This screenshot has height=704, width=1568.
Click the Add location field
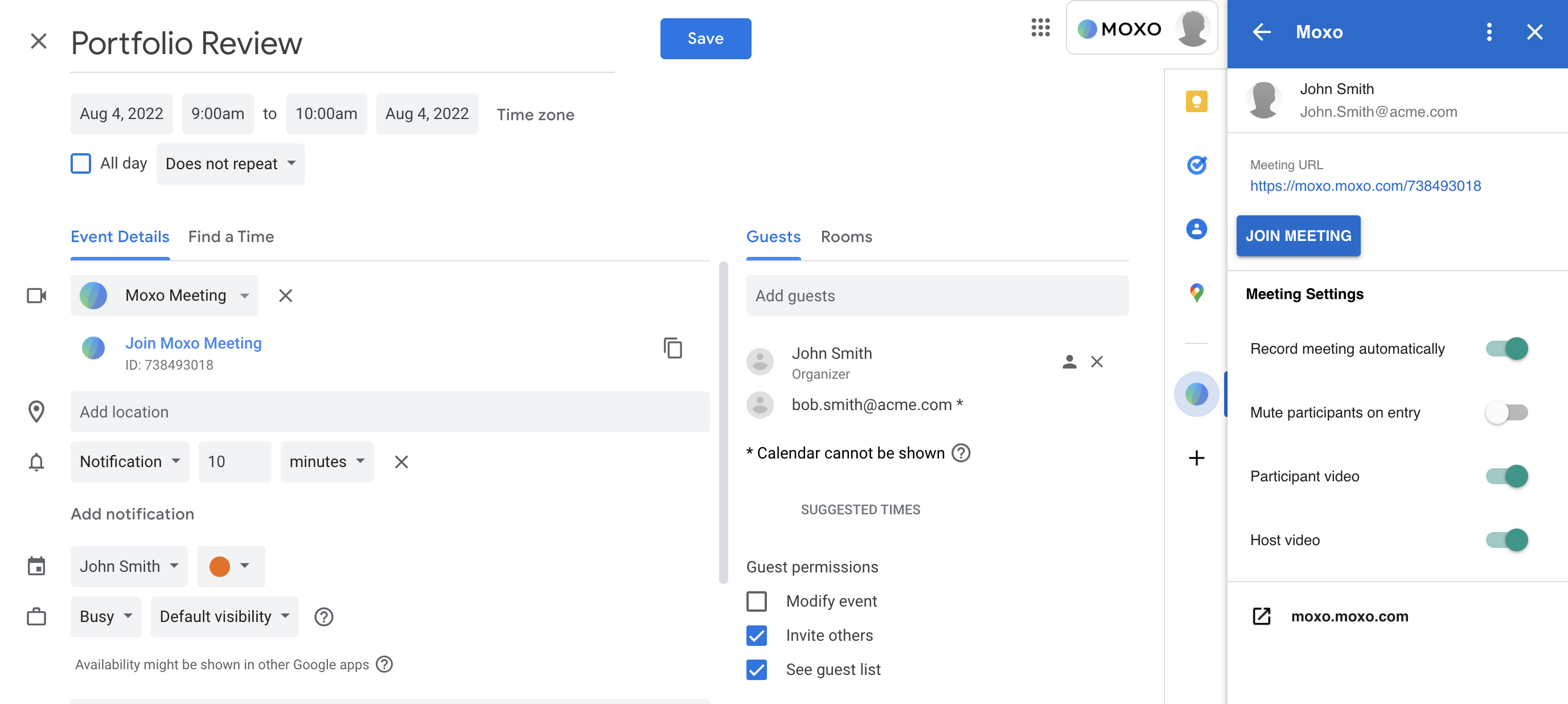pos(389,412)
